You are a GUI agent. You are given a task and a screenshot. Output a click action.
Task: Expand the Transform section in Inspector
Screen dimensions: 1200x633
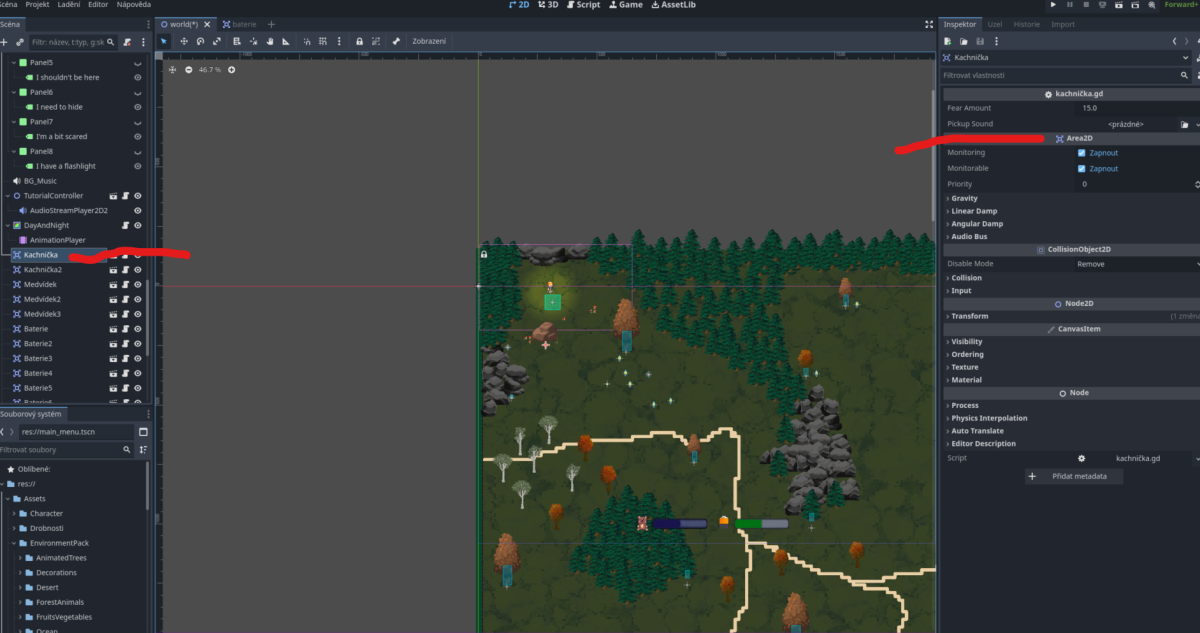point(970,316)
